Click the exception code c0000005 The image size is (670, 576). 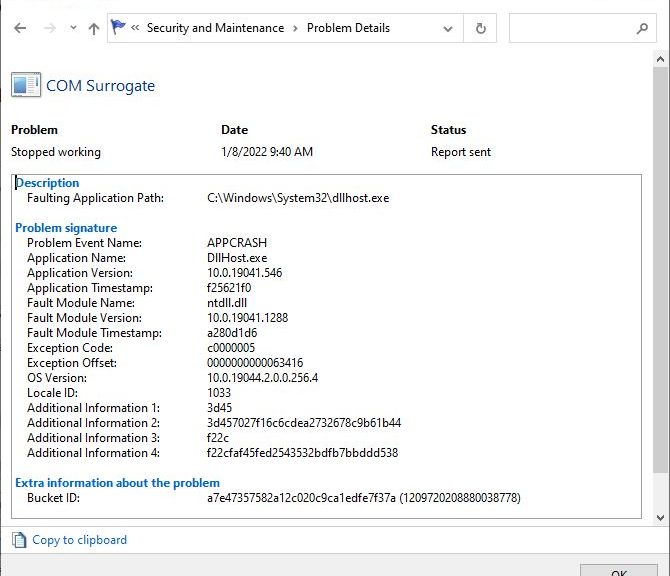[x=231, y=347]
